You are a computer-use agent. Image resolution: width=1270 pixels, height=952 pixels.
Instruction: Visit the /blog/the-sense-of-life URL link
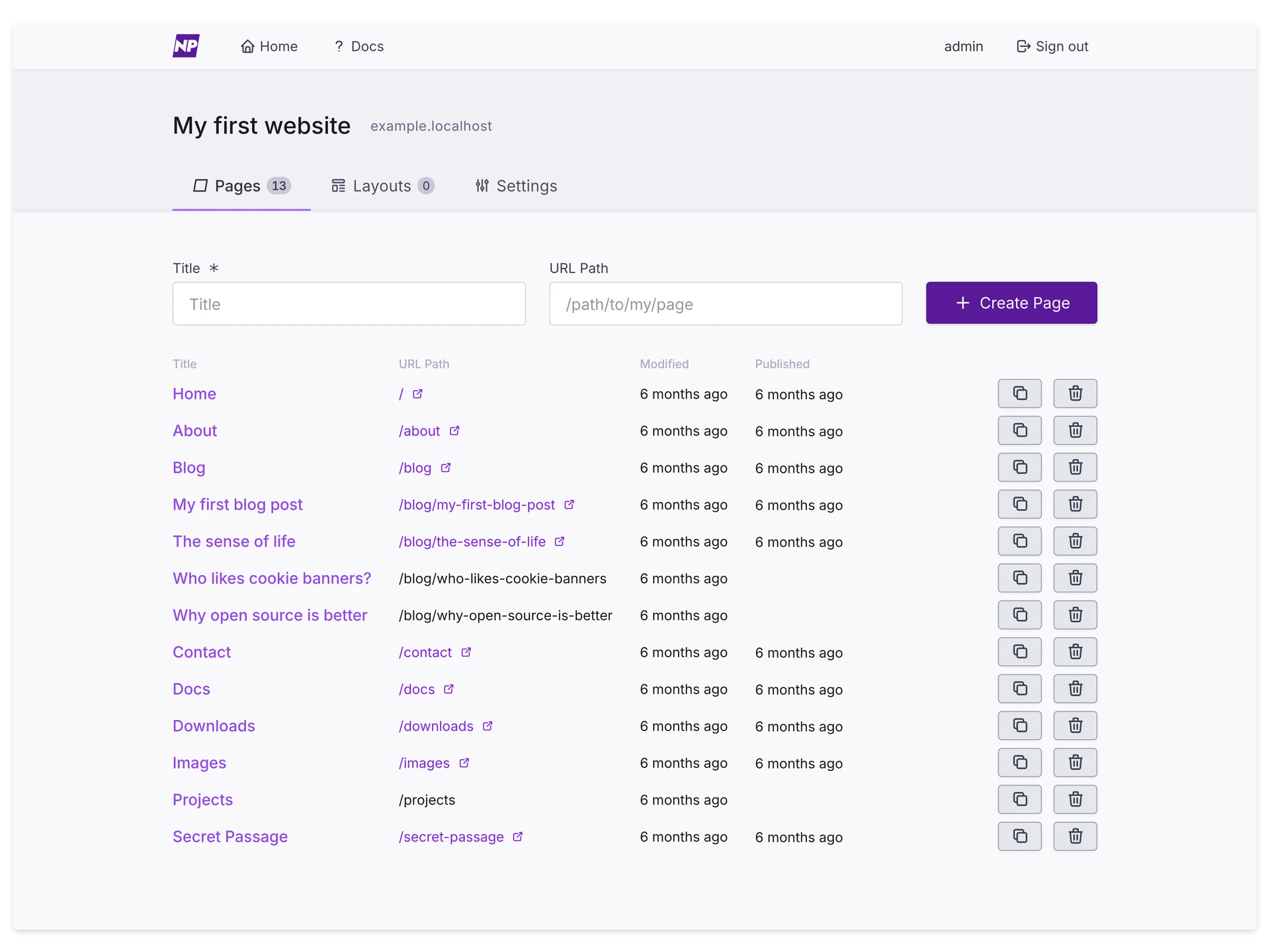coord(472,541)
